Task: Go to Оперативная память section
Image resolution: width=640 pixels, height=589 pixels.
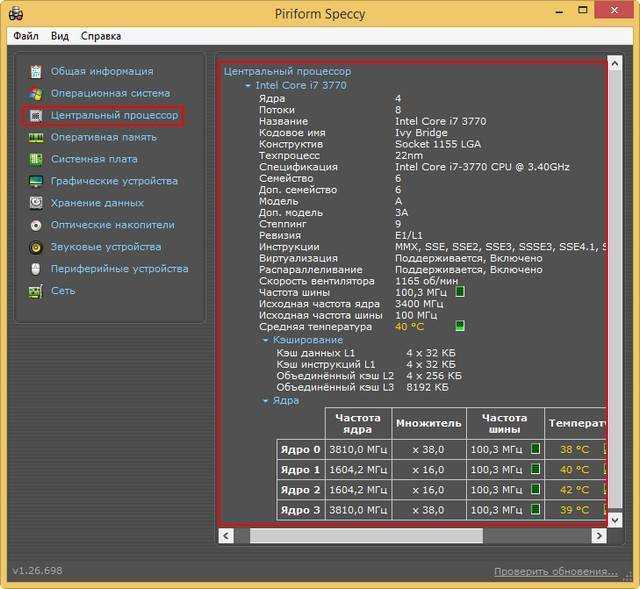Action: pos(104,138)
